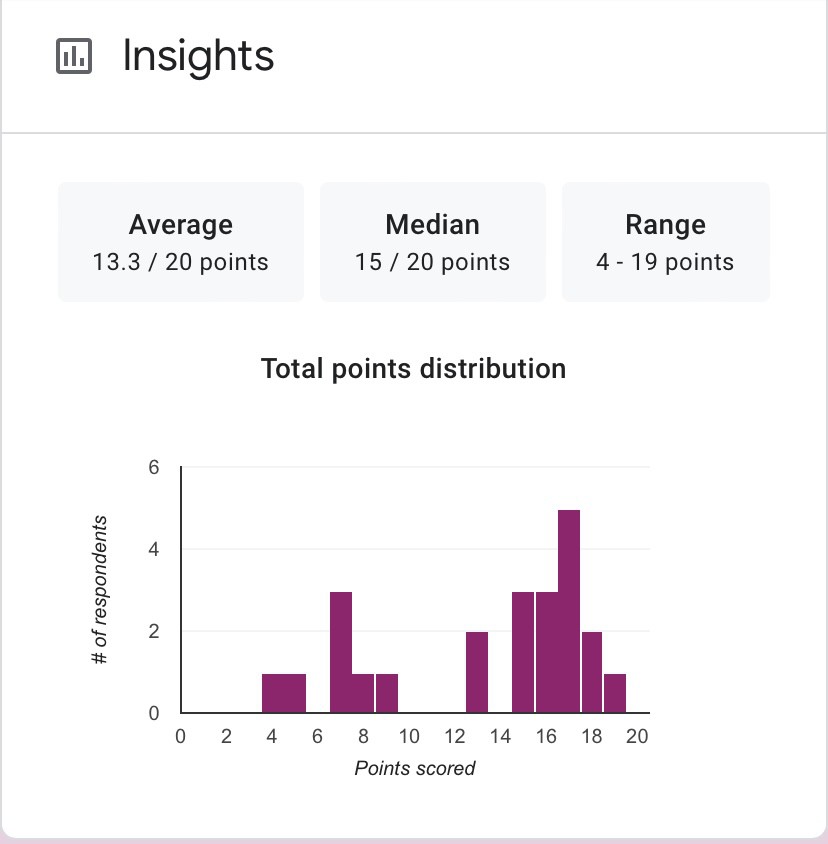Click the bar for 8 points scored

coord(363,693)
